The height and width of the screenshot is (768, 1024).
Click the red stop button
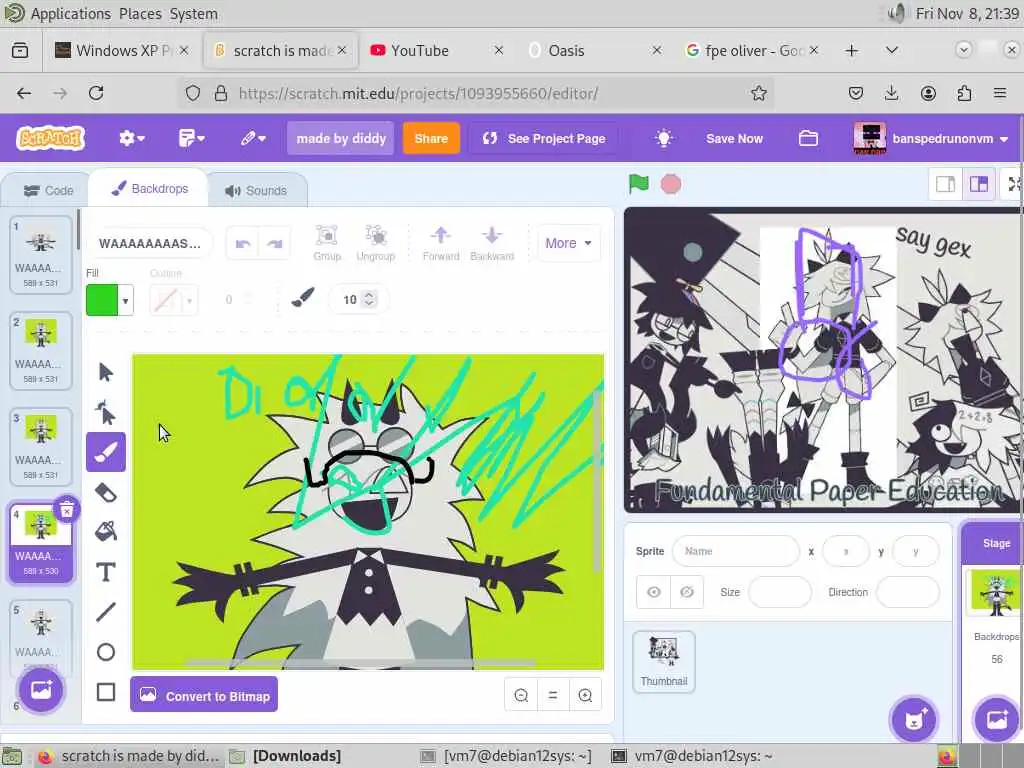tap(671, 184)
